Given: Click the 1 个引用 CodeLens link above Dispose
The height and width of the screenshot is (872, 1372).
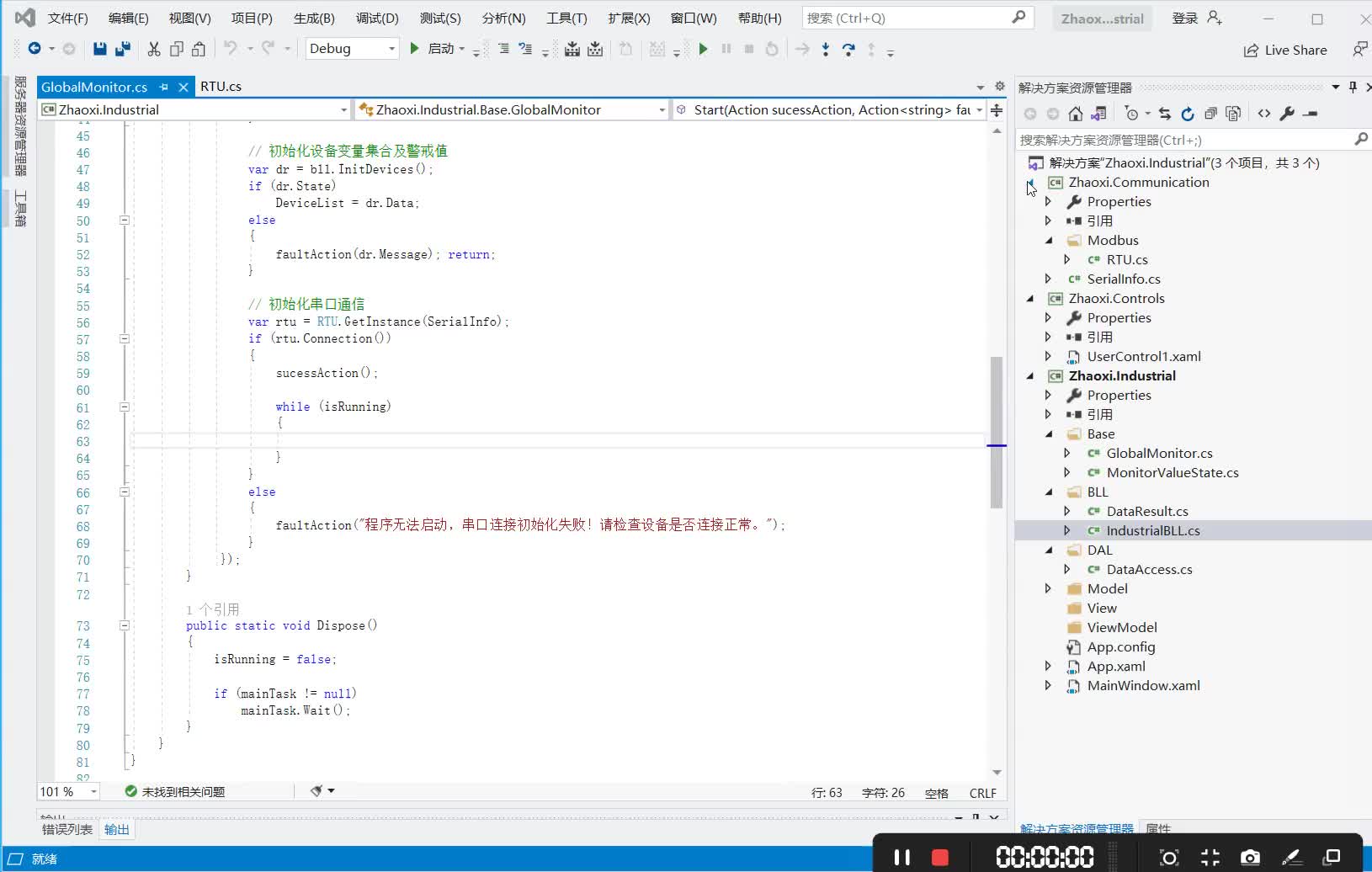Looking at the screenshot, I should coord(212,609).
